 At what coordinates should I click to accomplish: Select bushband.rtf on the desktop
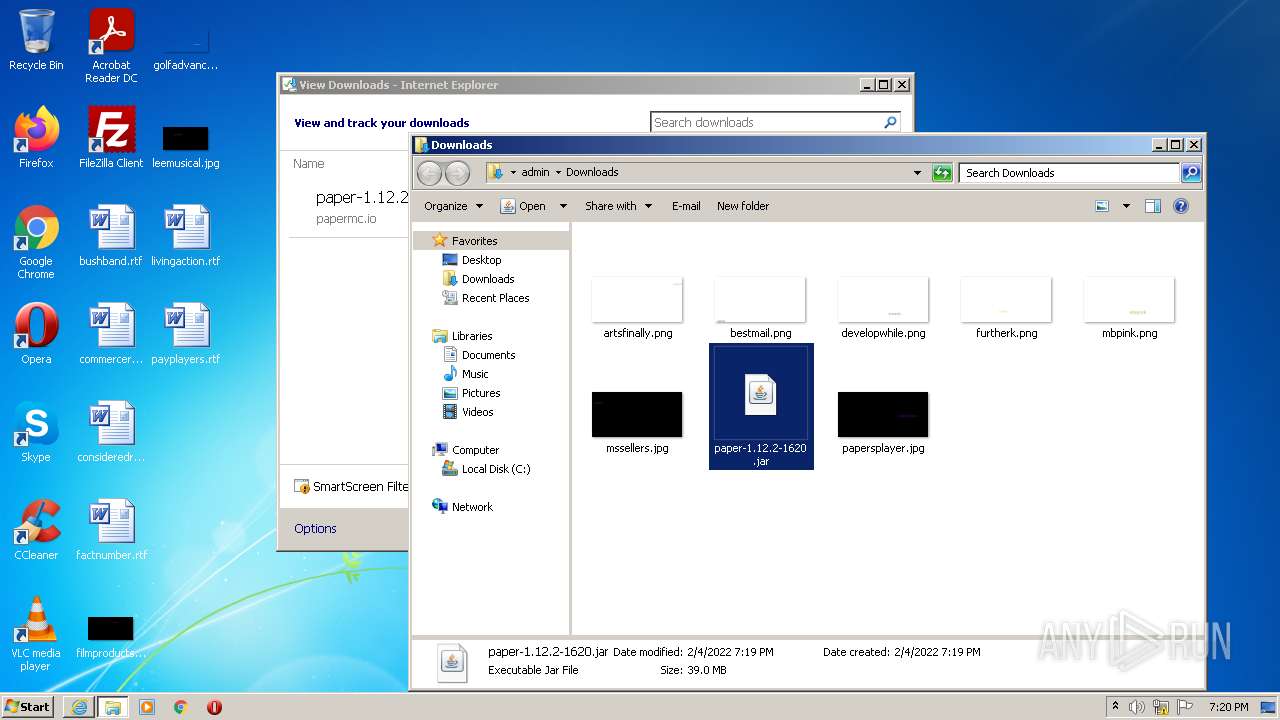pos(111,236)
